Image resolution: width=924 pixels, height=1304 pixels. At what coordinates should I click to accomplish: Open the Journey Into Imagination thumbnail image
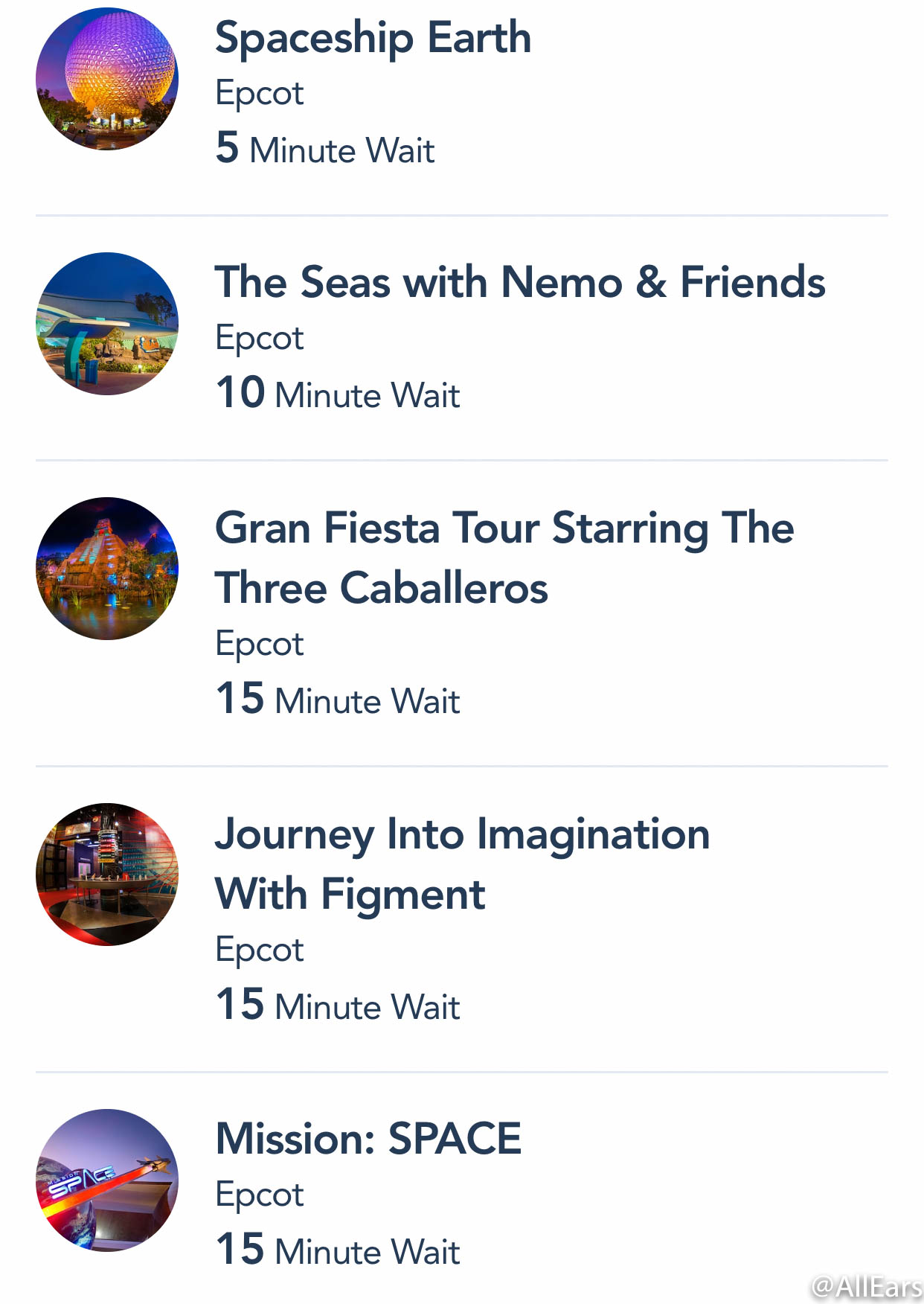point(107,875)
